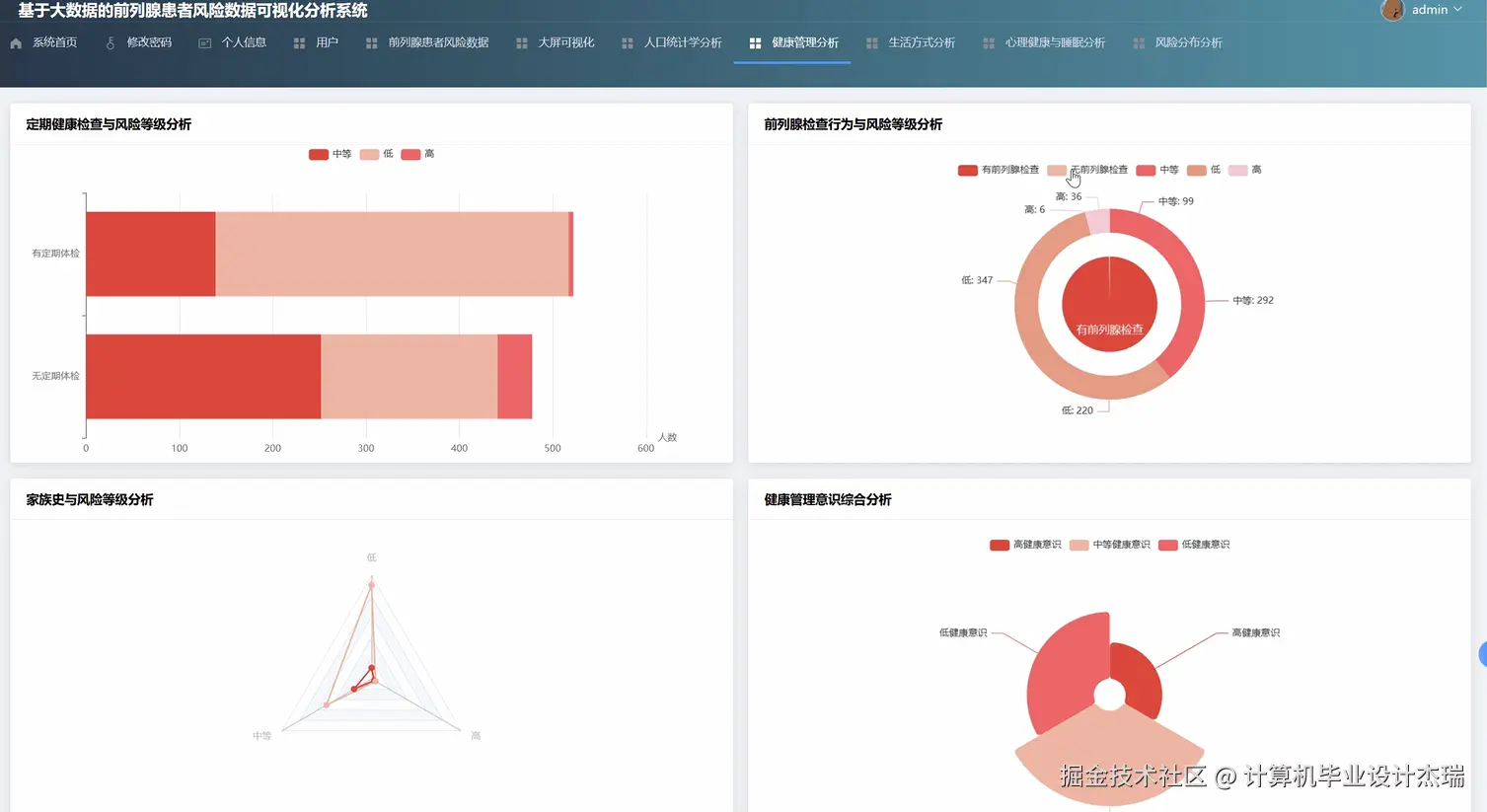The image size is (1487, 812).
Task: Toggle 低健康意识 legend item
Action: [1194, 545]
